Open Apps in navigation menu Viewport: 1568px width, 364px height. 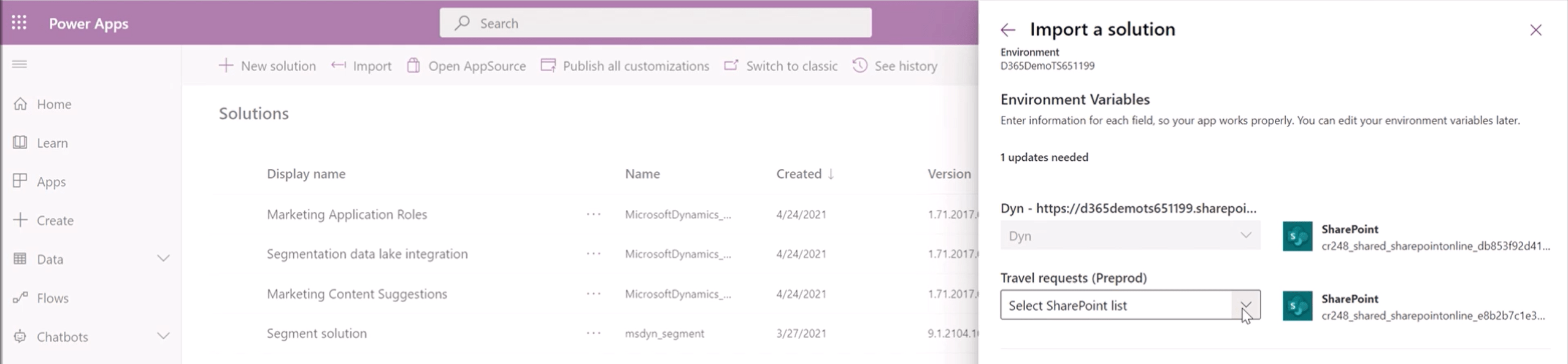coord(51,182)
